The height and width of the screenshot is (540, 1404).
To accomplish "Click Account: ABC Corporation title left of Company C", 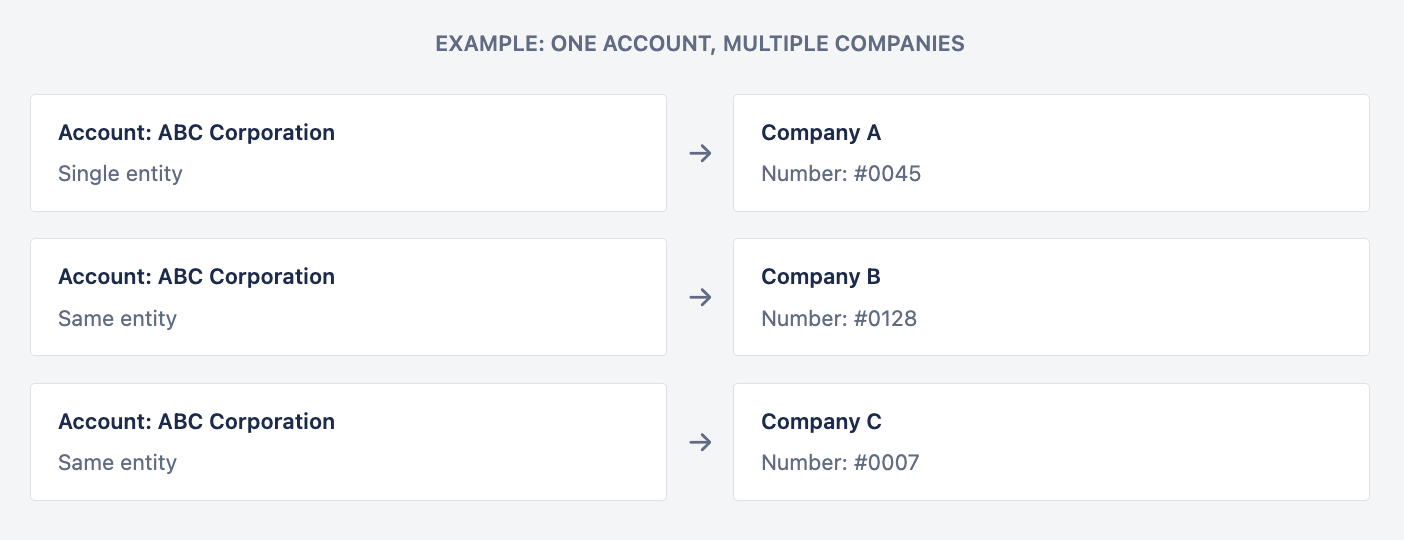I will coord(196,422).
